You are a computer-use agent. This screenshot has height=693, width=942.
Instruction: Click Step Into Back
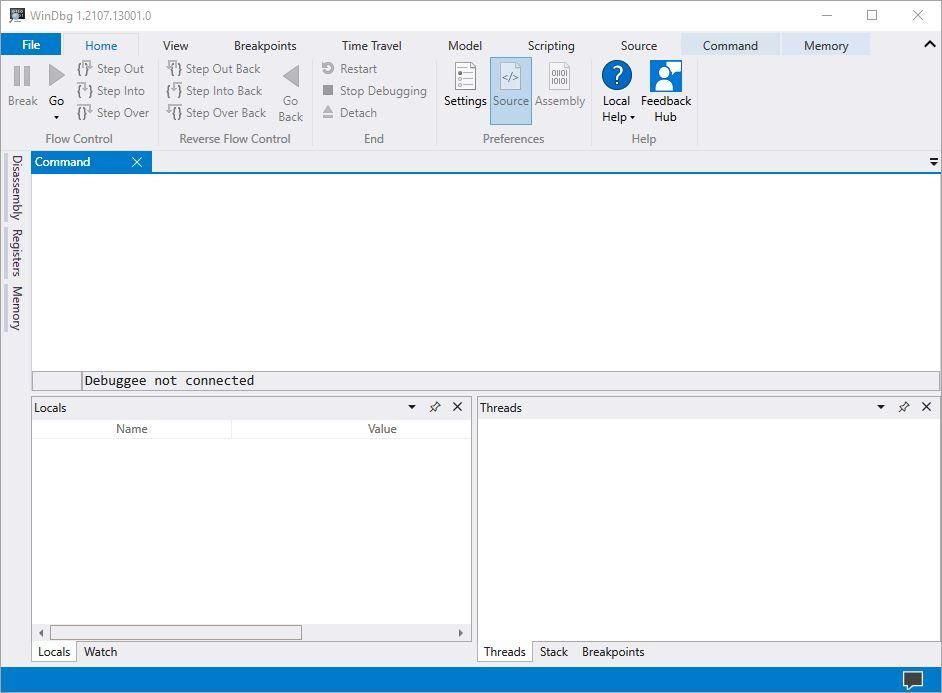[214, 91]
